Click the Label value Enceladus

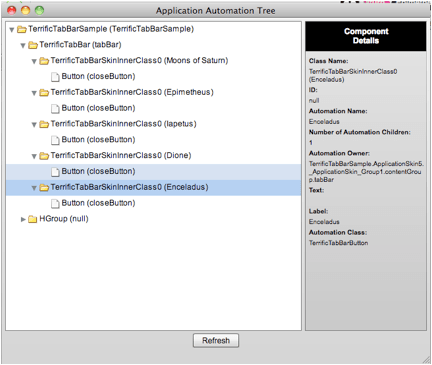pyautogui.click(x=324, y=222)
